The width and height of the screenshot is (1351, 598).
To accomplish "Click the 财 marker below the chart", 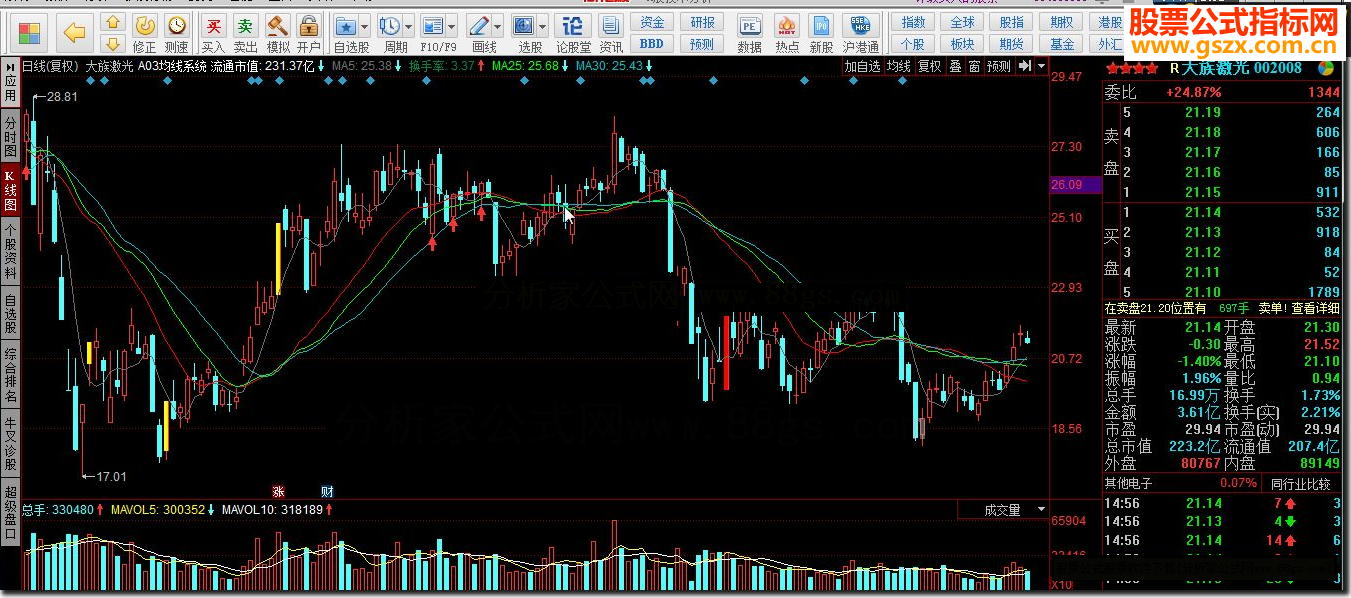I will [x=326, y=491].
